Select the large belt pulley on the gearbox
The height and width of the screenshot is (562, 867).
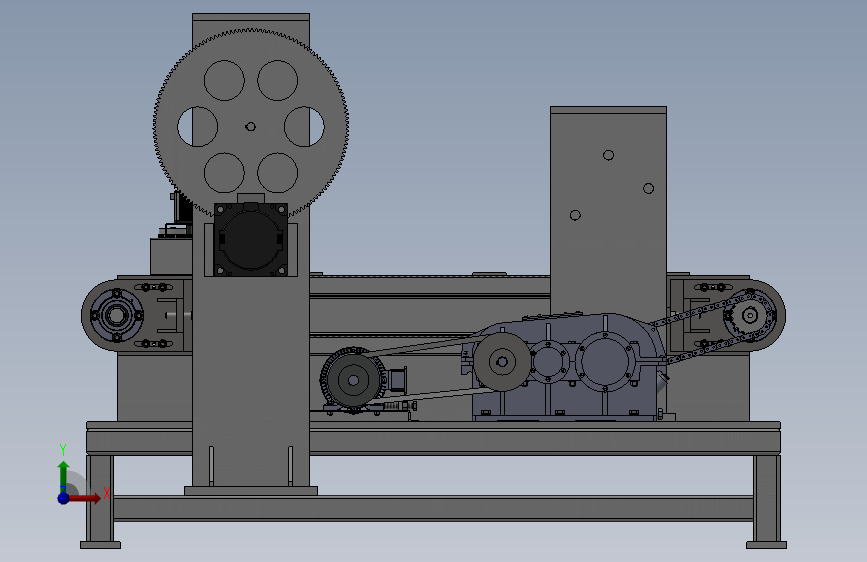tap(502, 362)
